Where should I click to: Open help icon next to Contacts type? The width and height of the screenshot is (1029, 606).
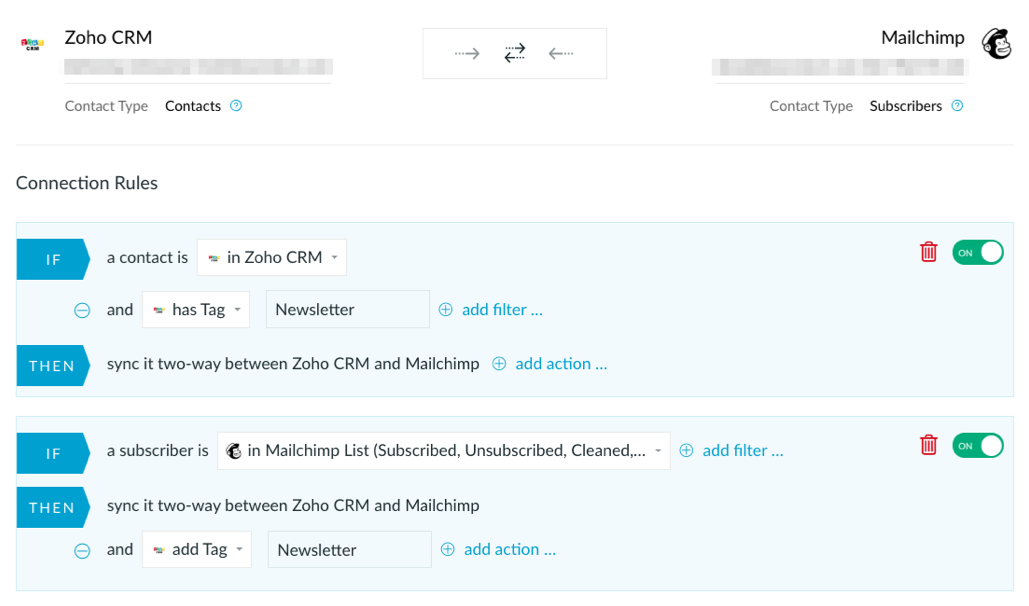click(x=236, y=106)
